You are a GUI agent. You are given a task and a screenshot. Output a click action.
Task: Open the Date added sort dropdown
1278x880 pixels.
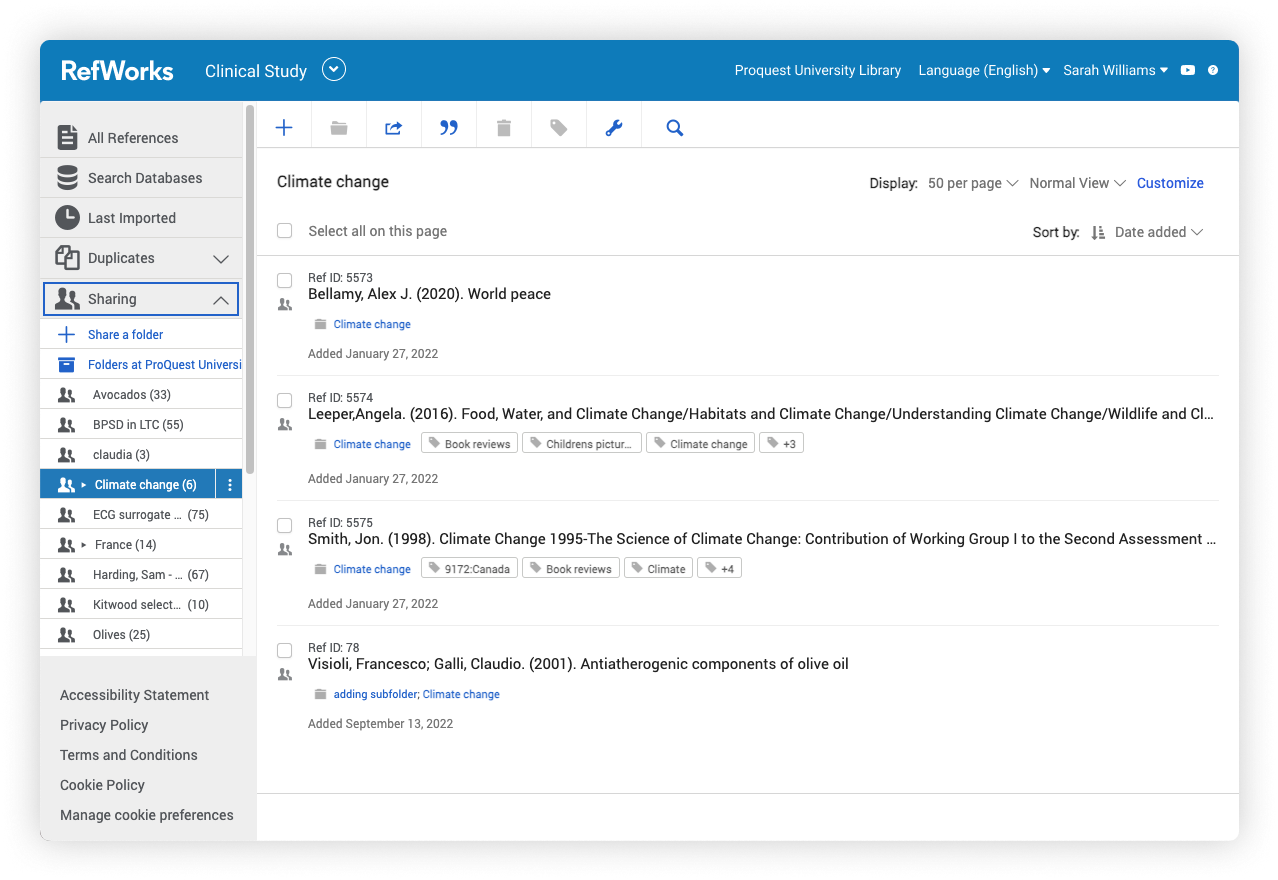coord(1159,232)
